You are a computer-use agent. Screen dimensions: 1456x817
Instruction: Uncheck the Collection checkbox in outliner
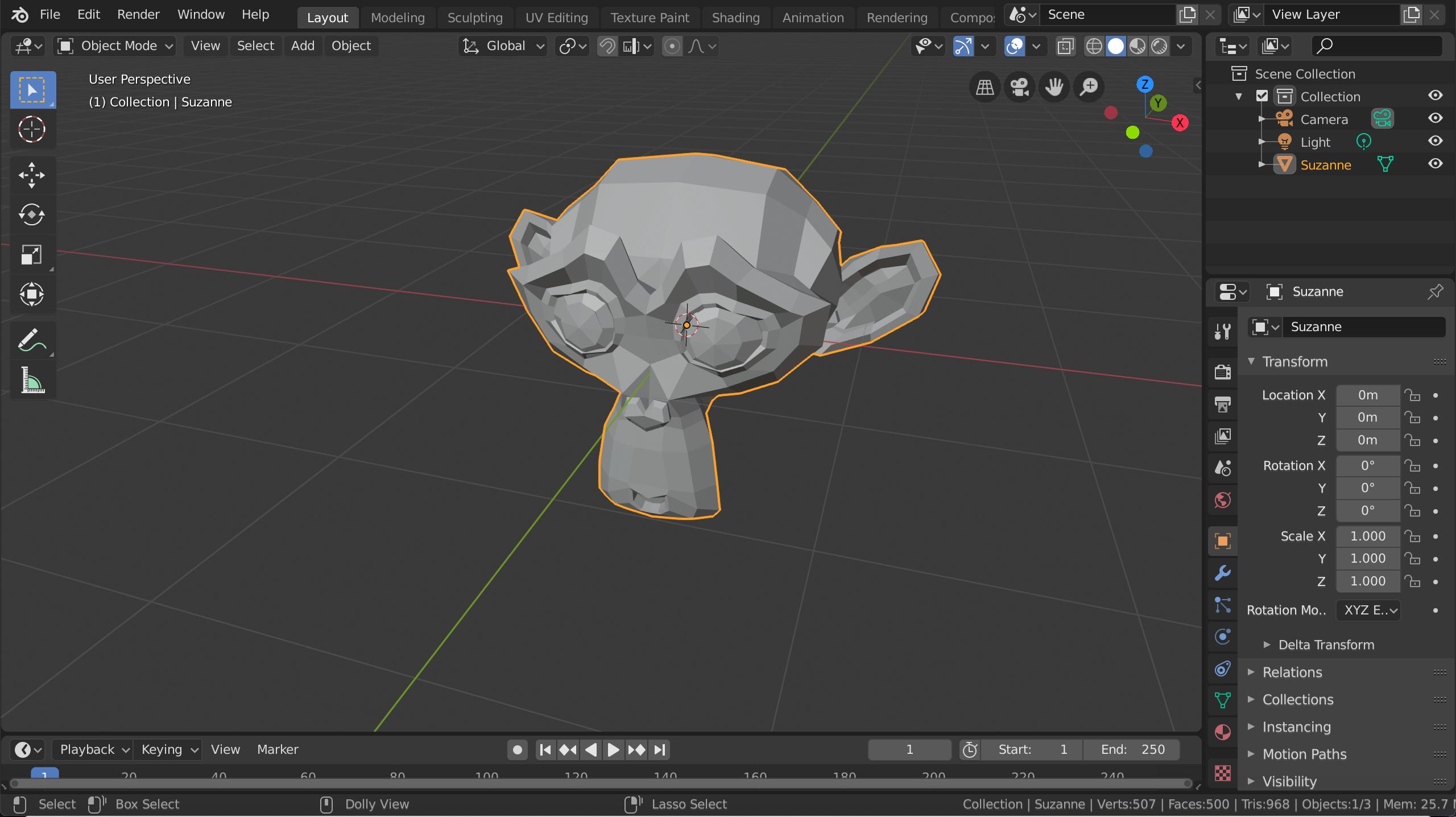pos(1262,96)
